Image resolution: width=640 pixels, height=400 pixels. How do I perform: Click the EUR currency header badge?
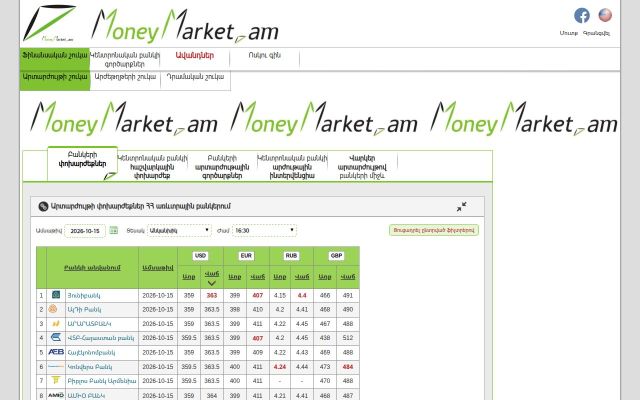pyautogui.click(x=246, y=256)
